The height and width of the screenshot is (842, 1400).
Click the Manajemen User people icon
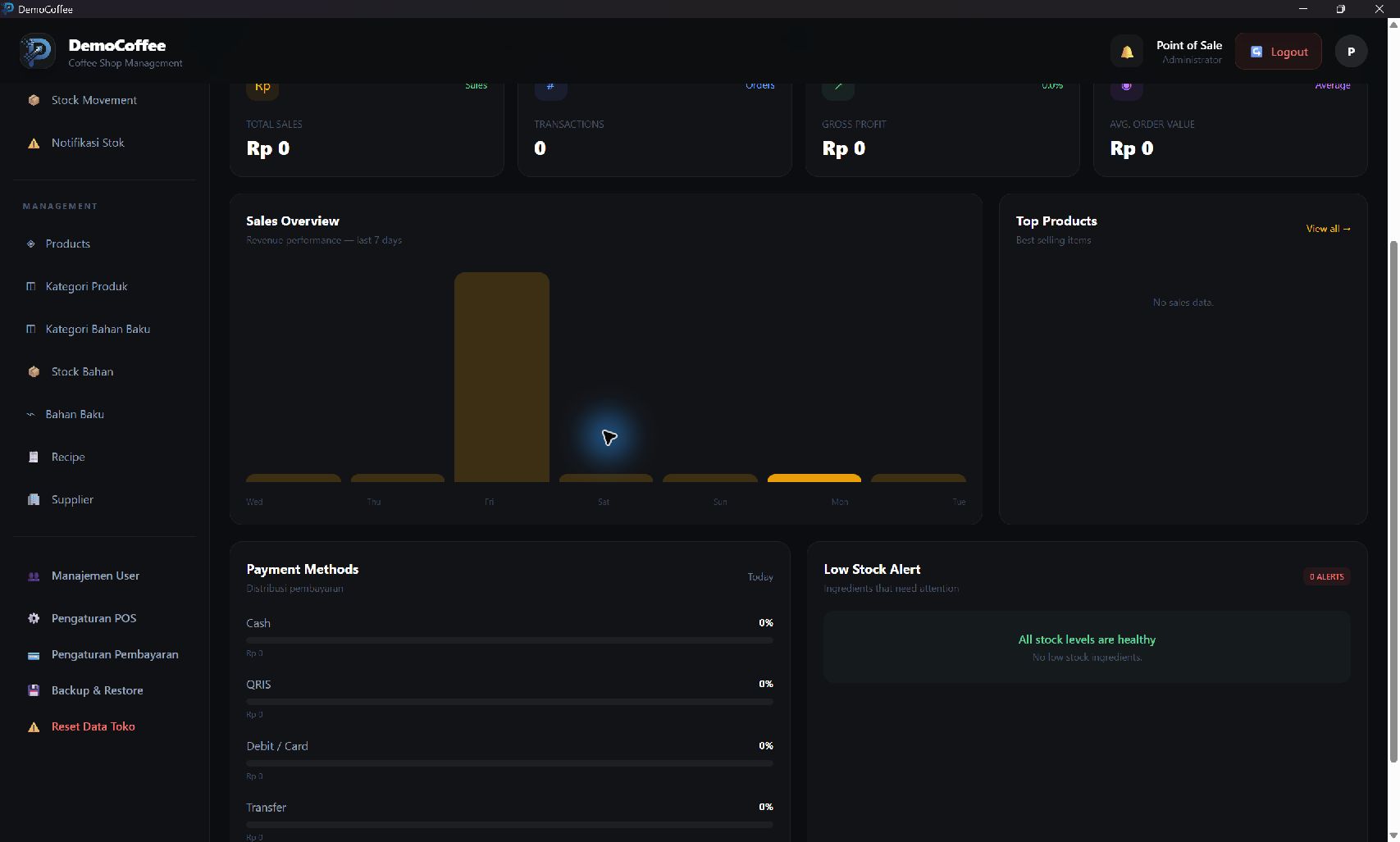(x=34, y=576)
